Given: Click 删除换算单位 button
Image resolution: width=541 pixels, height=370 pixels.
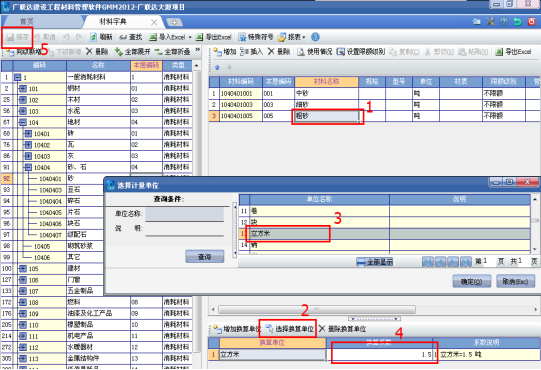Looking at the screenshot, I should tap(342, 329).
